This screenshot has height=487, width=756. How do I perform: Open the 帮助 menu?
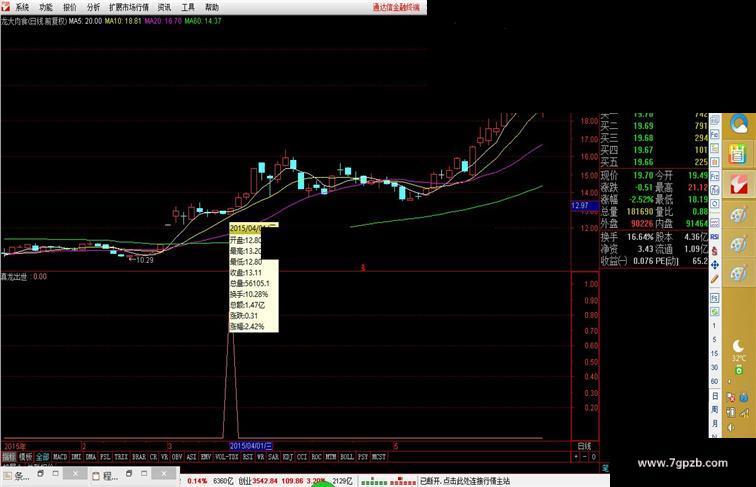click(x=212, y=7)
